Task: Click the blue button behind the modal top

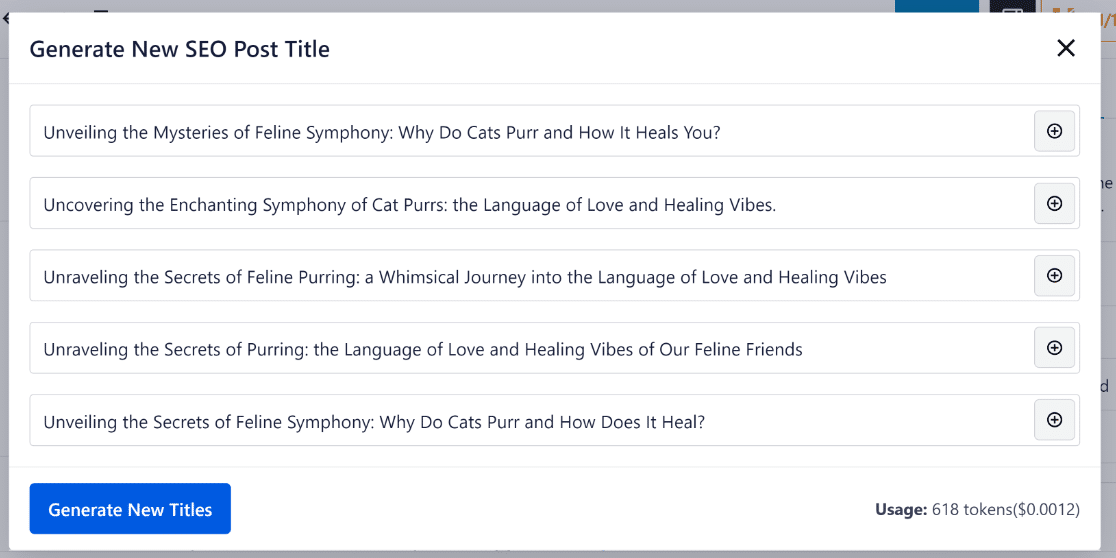Action: click(936, 5)
